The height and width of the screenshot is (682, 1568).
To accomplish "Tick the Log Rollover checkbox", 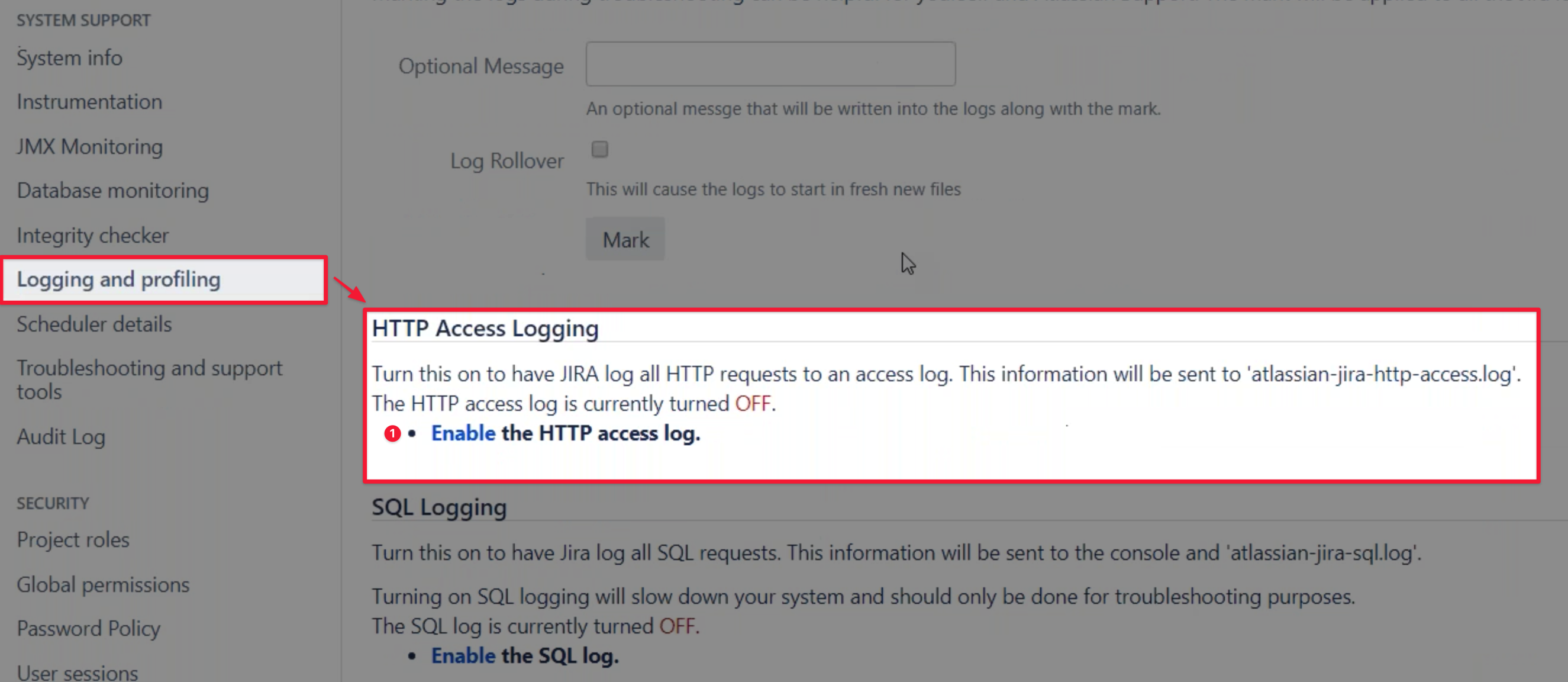I will click(599, 149).
